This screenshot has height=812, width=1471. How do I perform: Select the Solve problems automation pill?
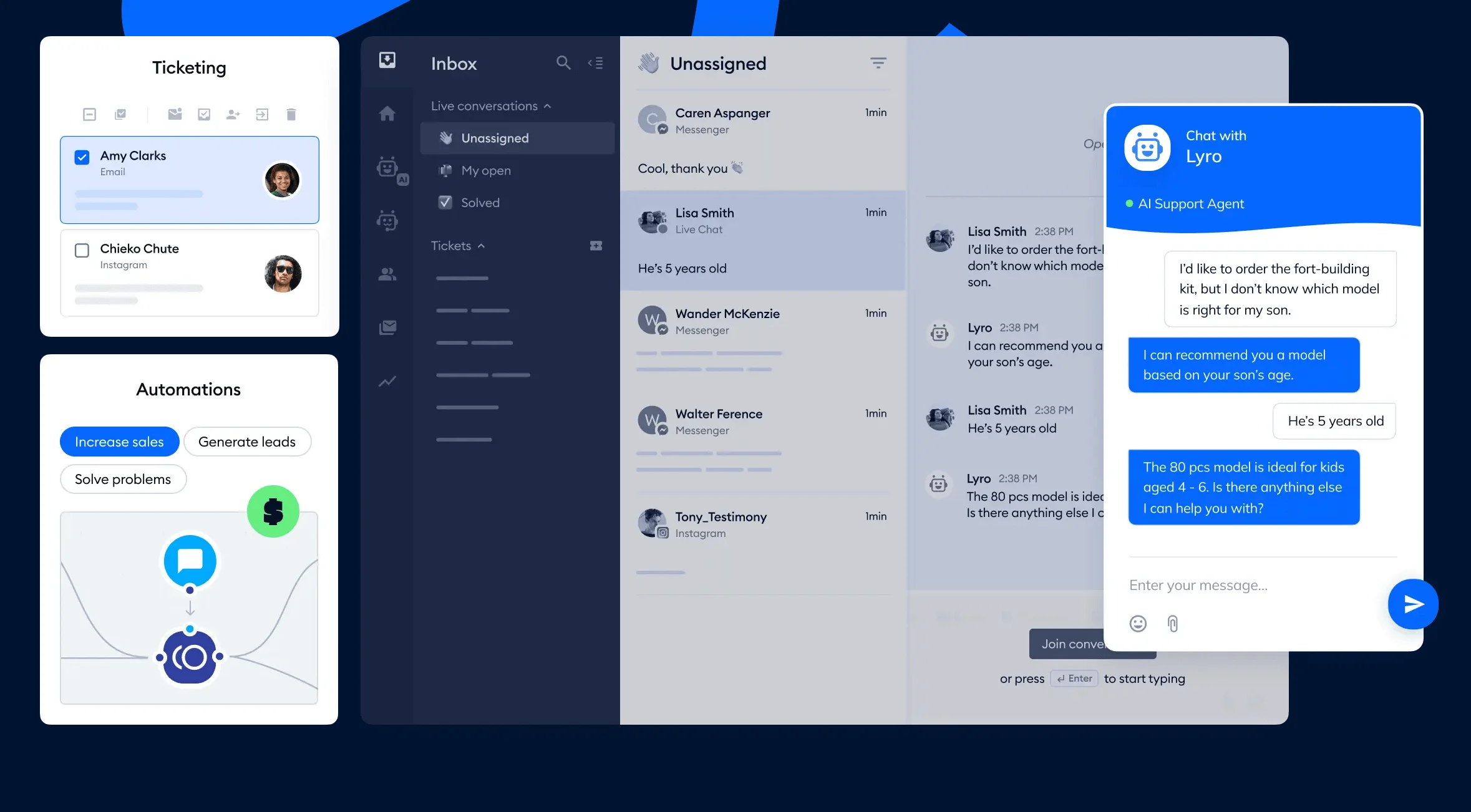tap(123, 479)
